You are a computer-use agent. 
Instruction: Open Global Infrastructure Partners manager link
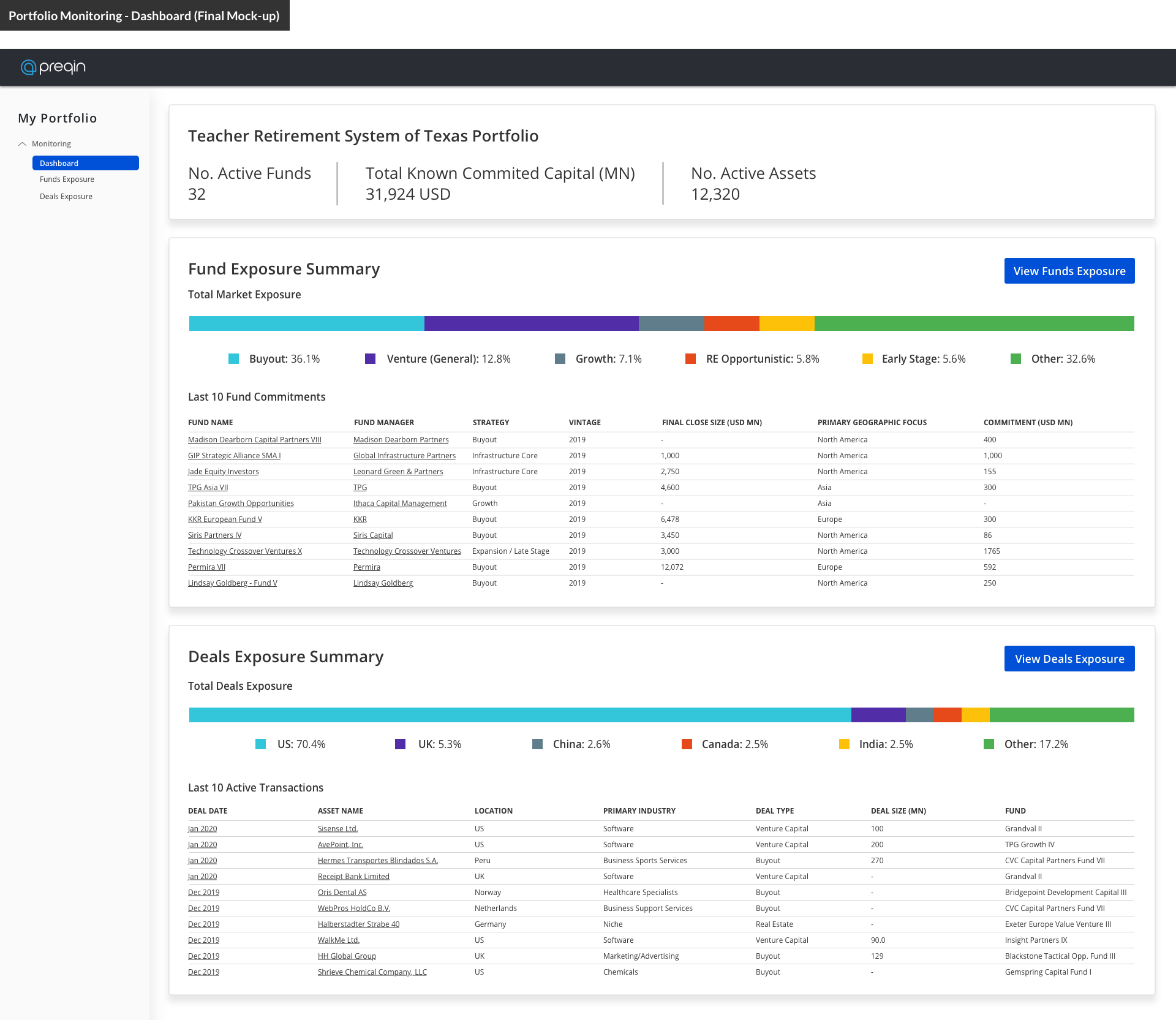click(404, 456)
